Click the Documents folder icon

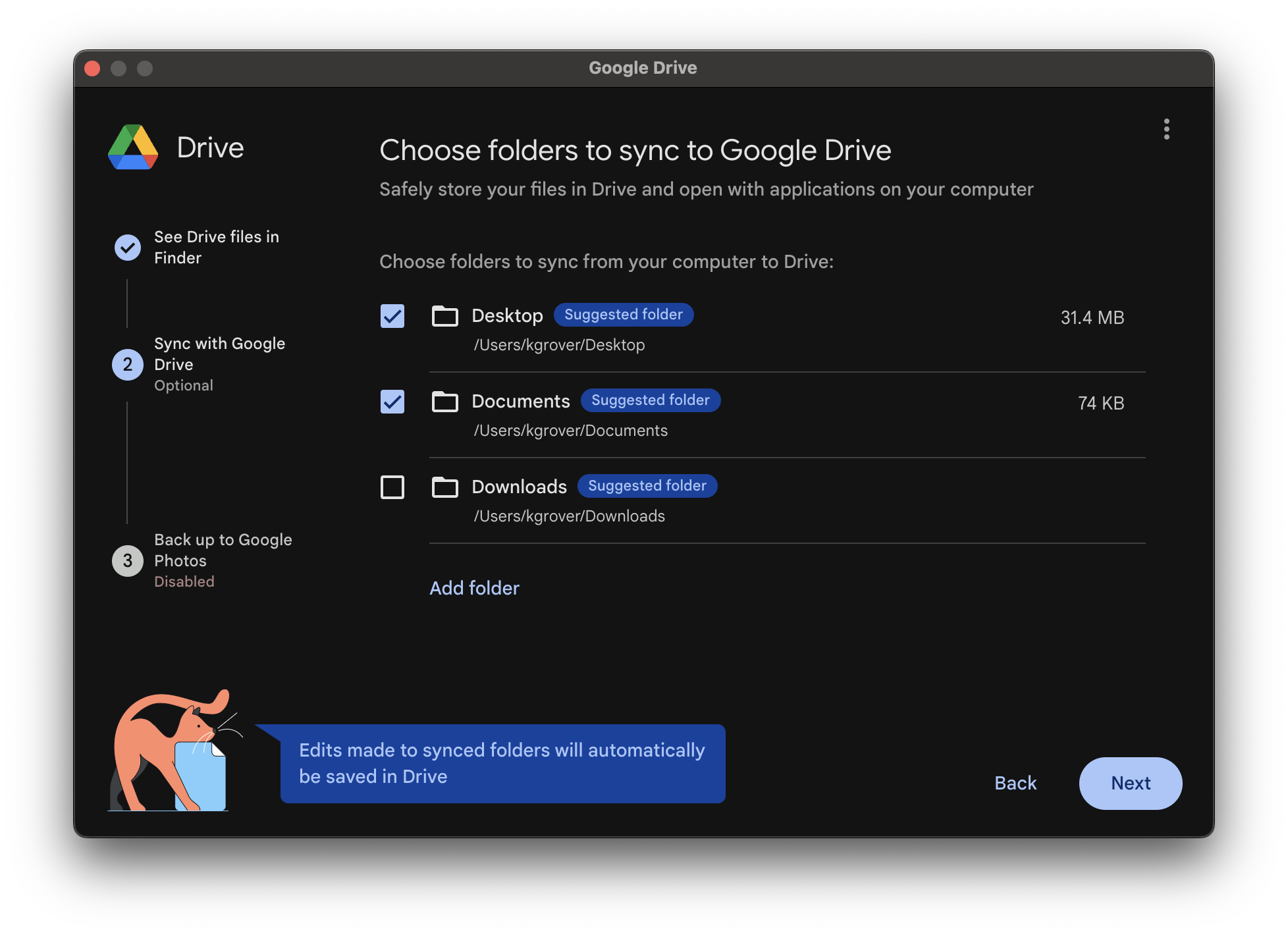444,402
